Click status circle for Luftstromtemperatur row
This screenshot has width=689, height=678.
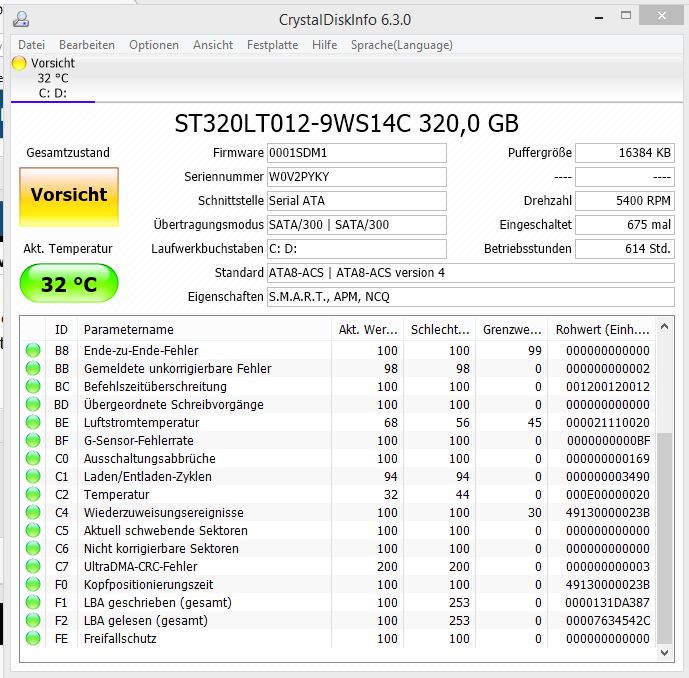click(33, 422)
